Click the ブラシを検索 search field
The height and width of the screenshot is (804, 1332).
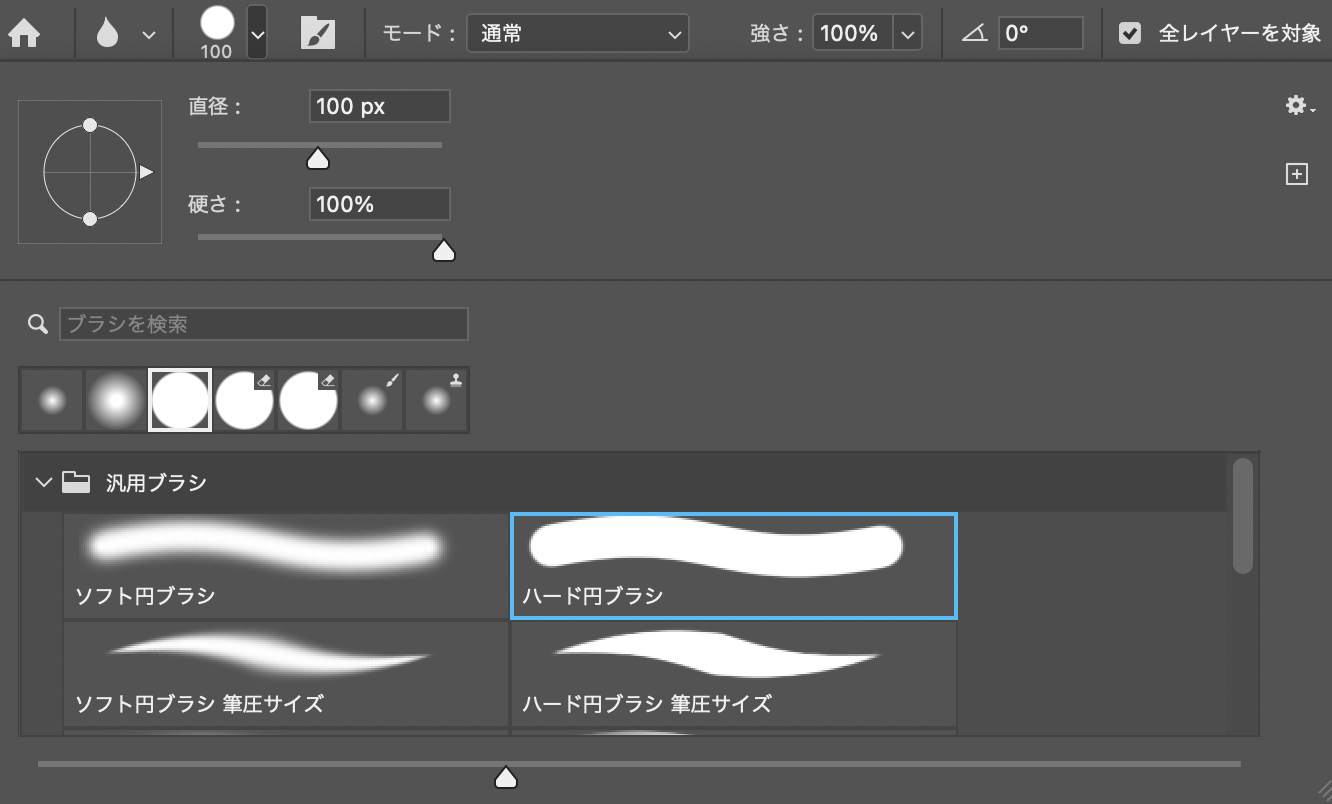click(264, 324)
